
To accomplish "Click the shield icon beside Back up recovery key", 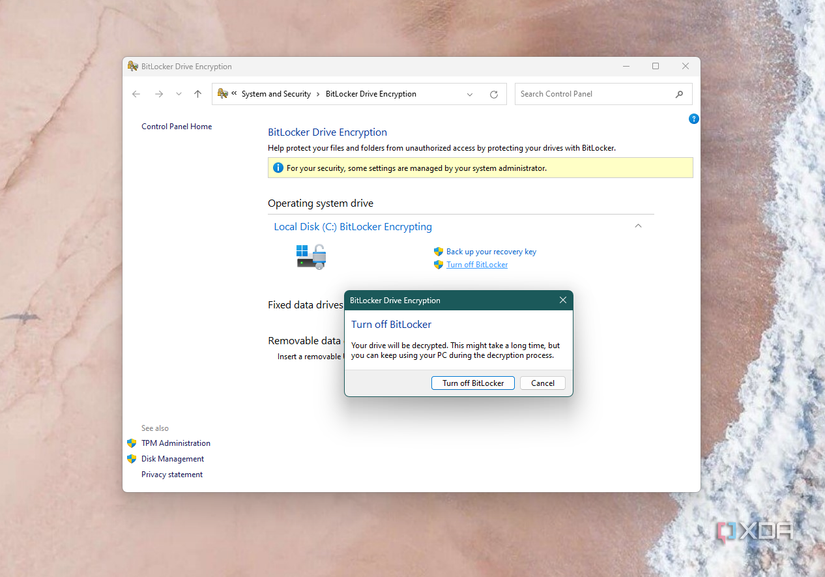I will coord(438,251).
